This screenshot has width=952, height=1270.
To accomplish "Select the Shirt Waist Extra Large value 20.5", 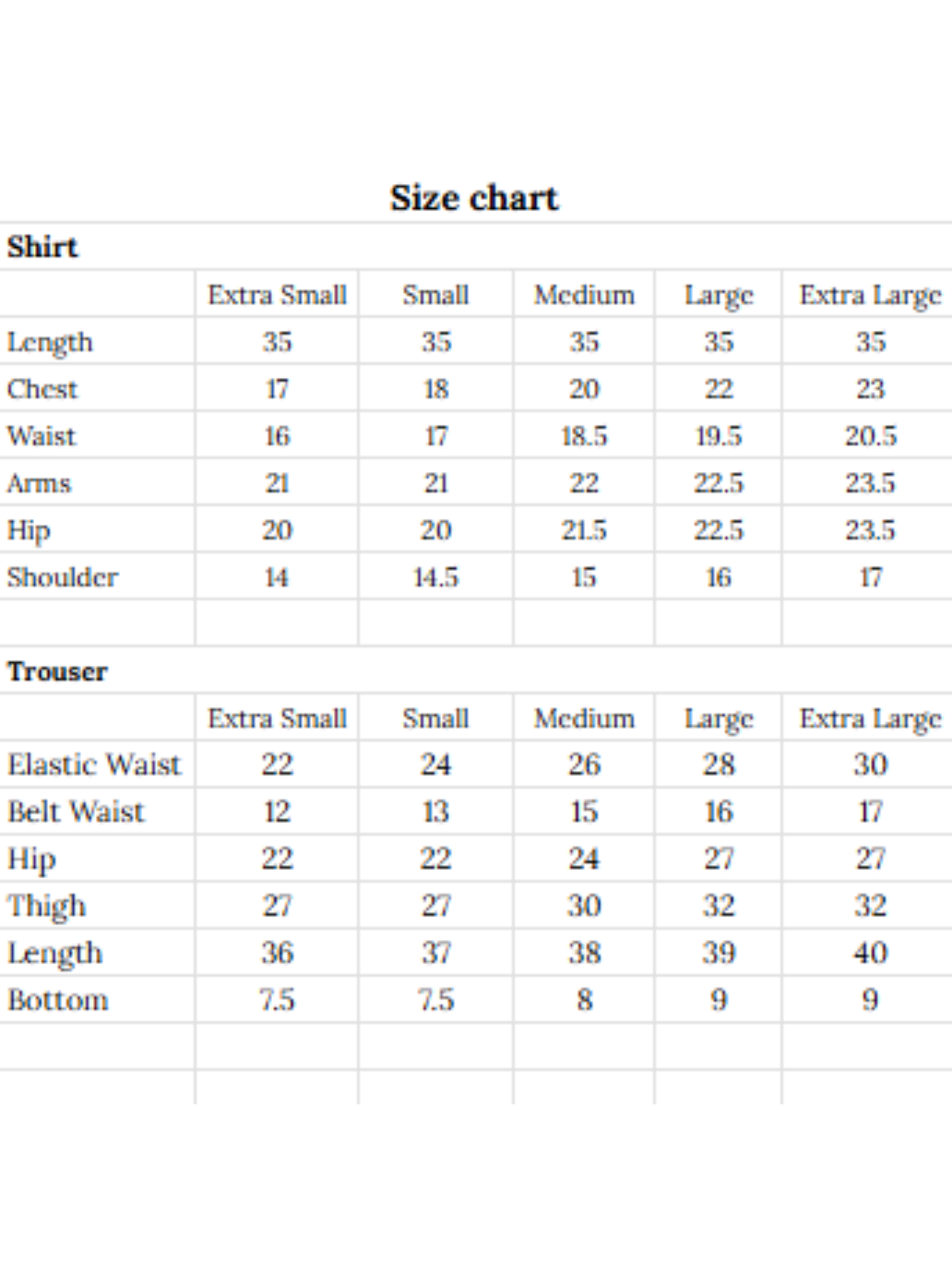I will pyautogui.click(x=870, y=436).
